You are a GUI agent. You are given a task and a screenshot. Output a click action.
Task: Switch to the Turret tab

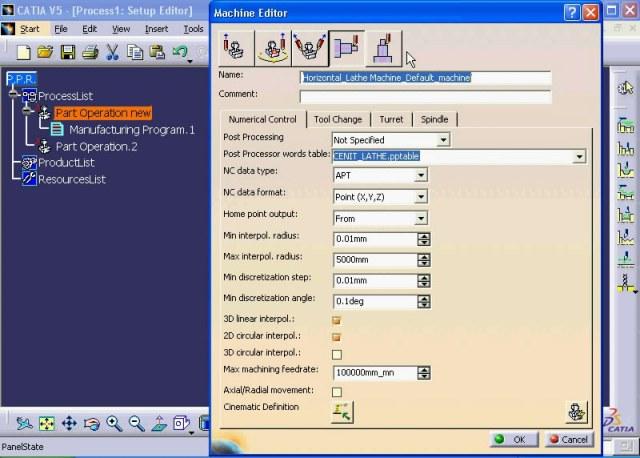tap(391, 120)
